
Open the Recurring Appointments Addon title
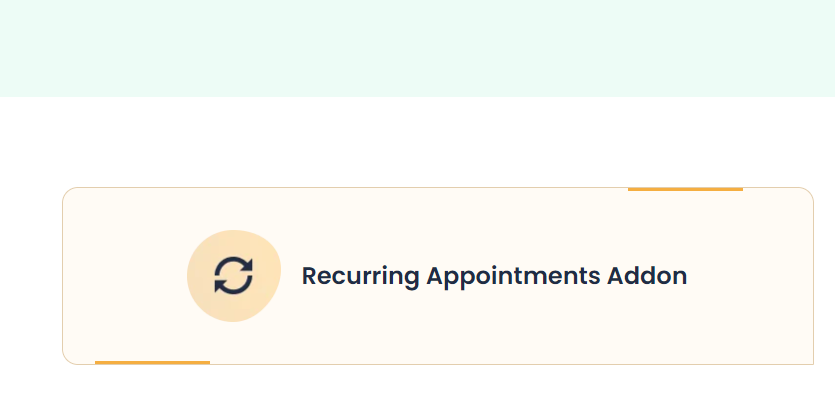pos(494,276)
